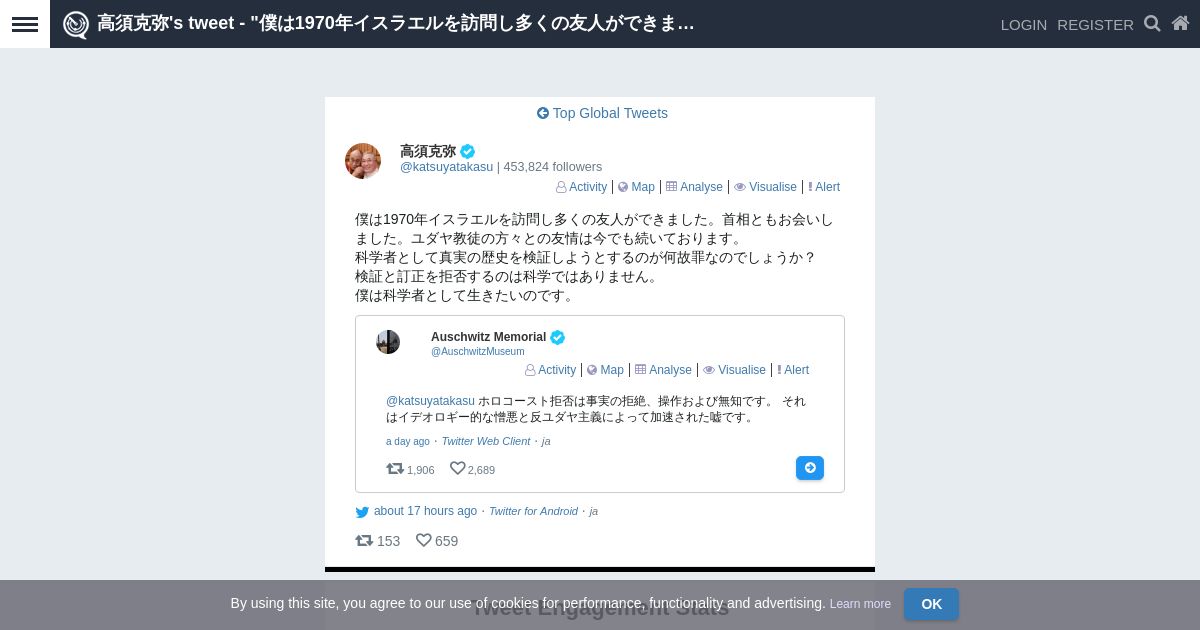
Task: Open quoted tweet via blue arrow button
Action: click(810, 468)
